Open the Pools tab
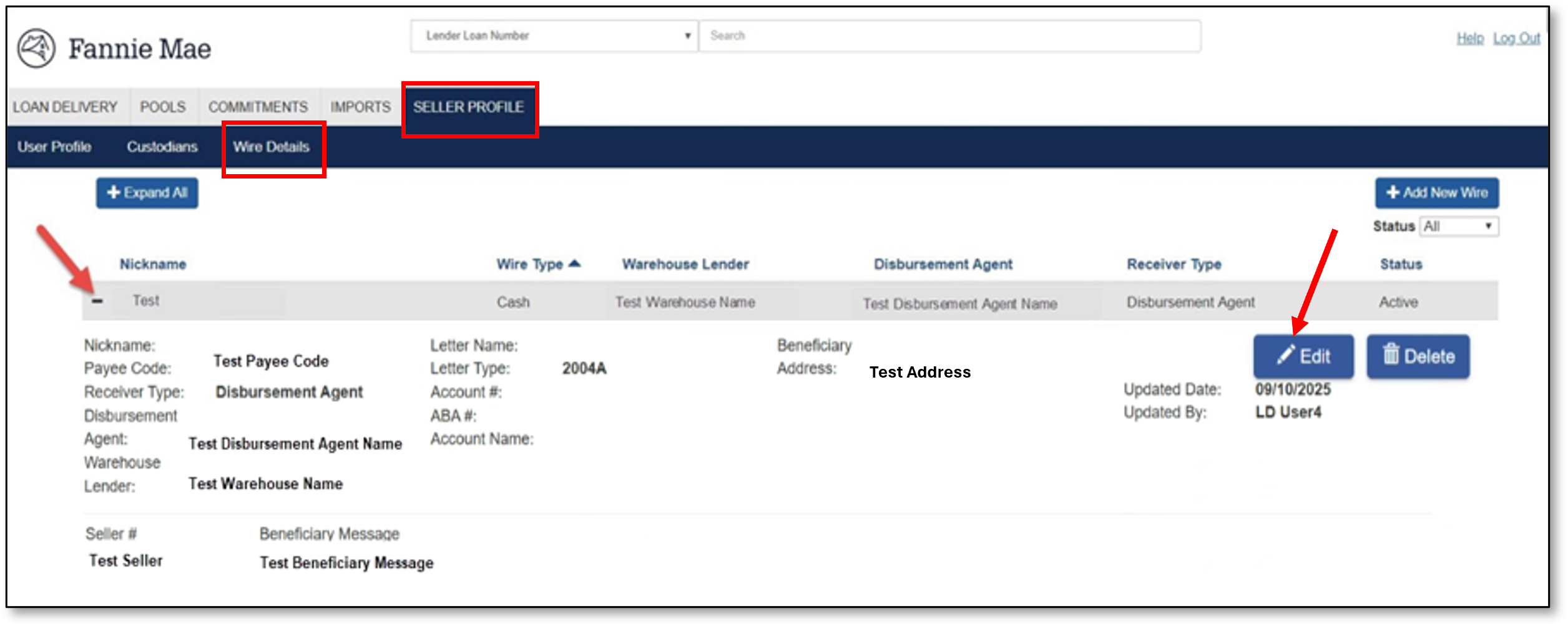1568x626 pixels. coord(163,107)
